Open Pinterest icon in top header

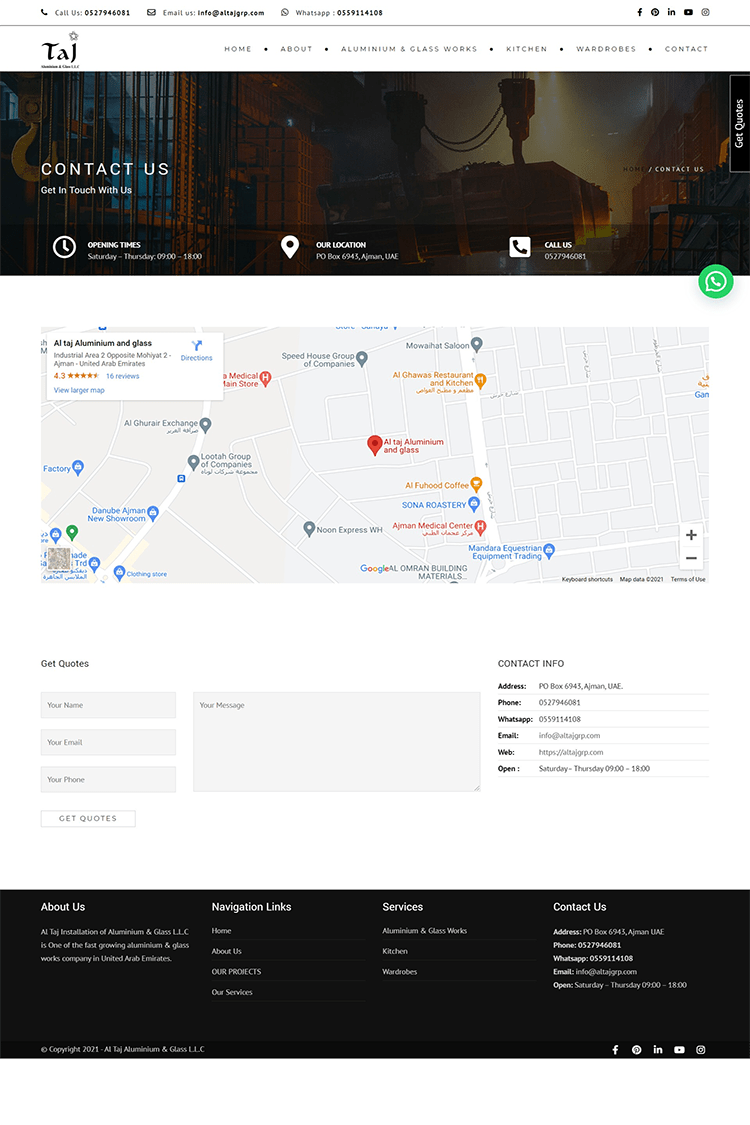coord(655,12)
